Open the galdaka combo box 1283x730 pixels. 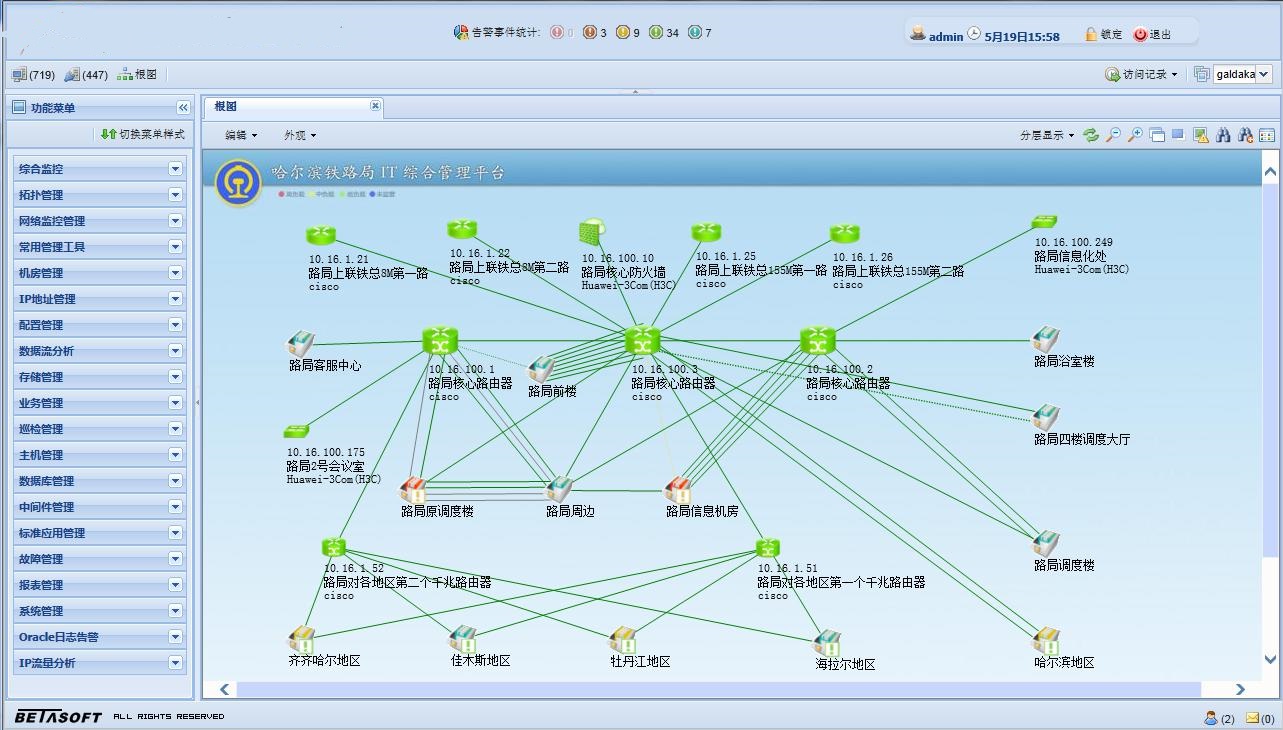[x=1263, y=74]
